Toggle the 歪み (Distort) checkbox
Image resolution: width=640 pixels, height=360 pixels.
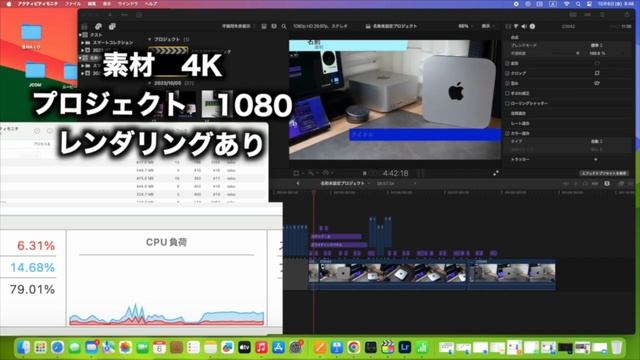click(507, 83)
